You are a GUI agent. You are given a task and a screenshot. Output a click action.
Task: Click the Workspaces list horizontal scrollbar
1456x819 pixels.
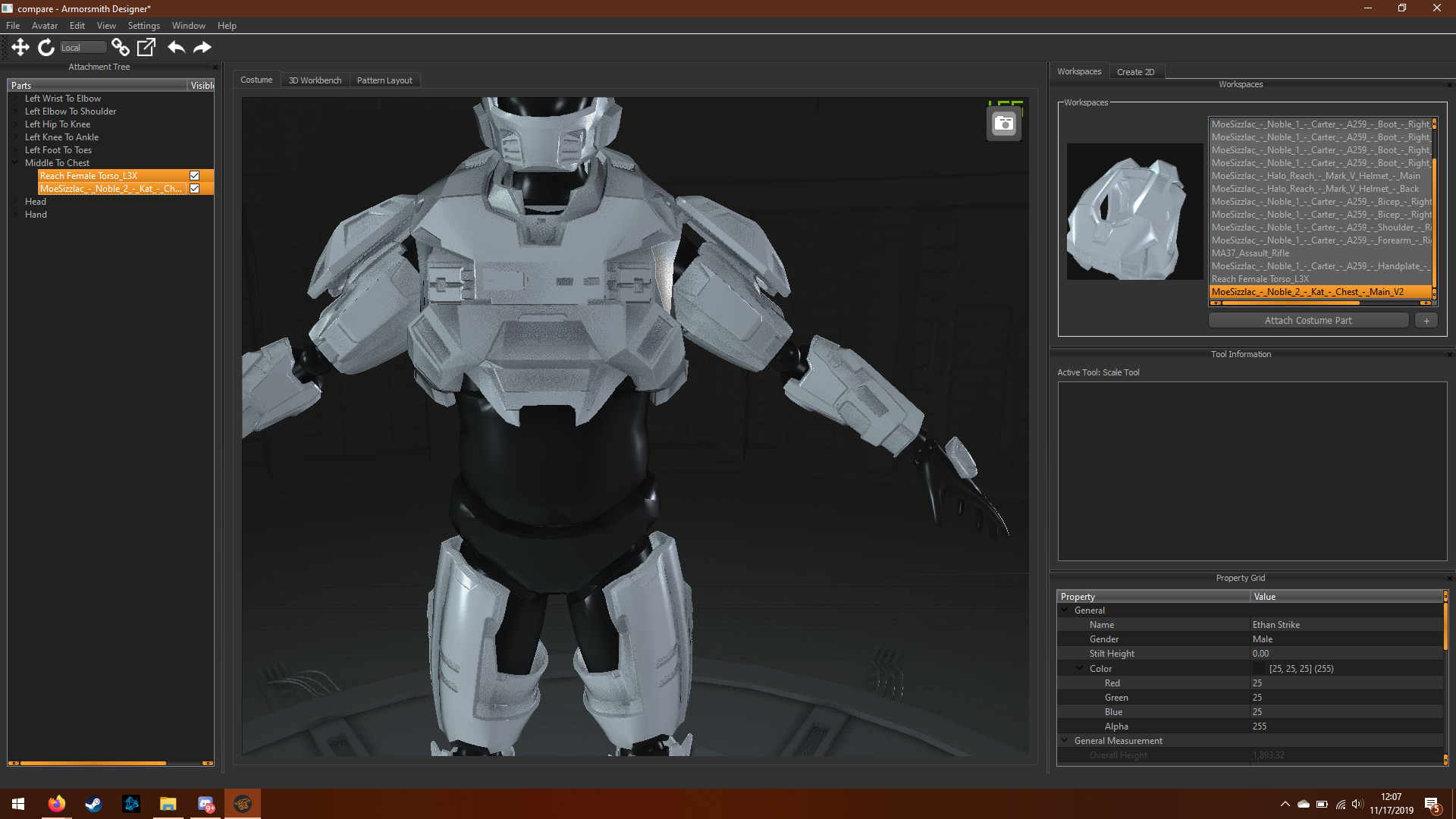pos(1291,303)
